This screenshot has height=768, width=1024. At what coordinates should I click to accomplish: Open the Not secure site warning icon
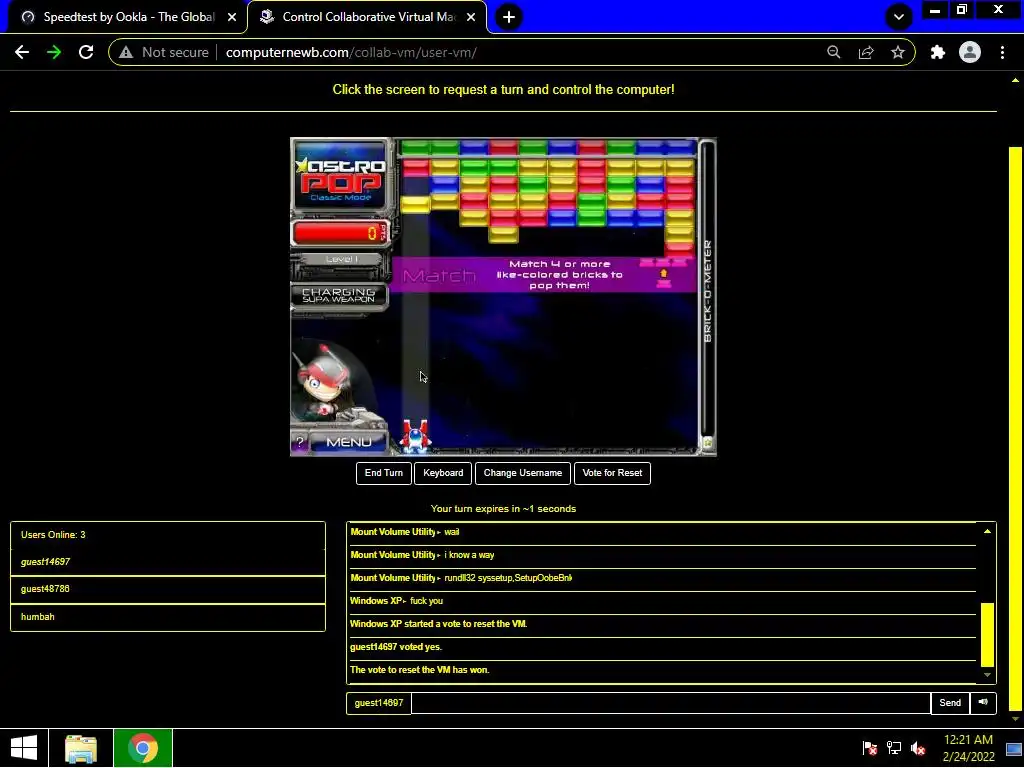pyautogui.click(x=126, y=52)
